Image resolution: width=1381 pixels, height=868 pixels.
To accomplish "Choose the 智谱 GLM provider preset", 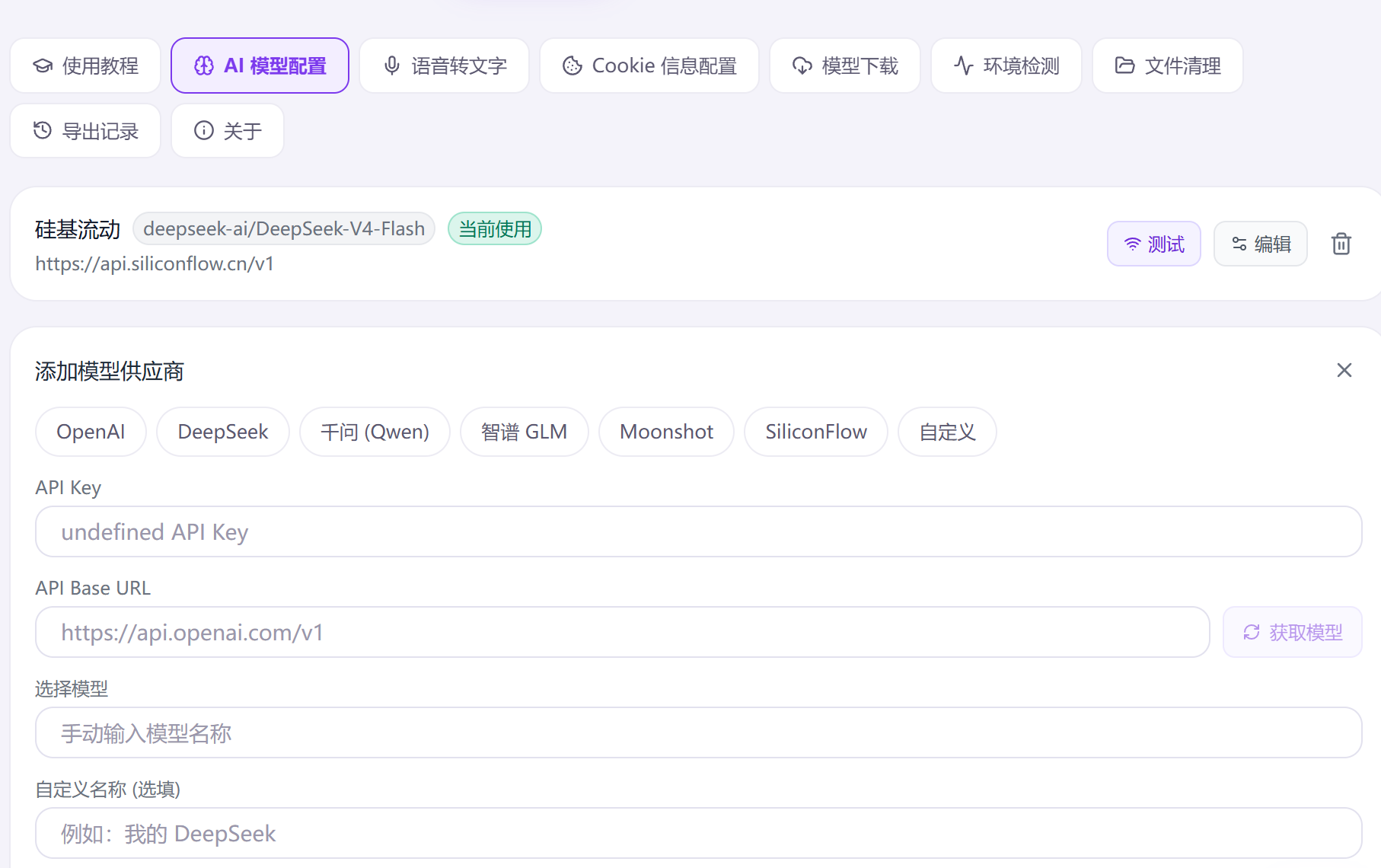I will [524, 432].
